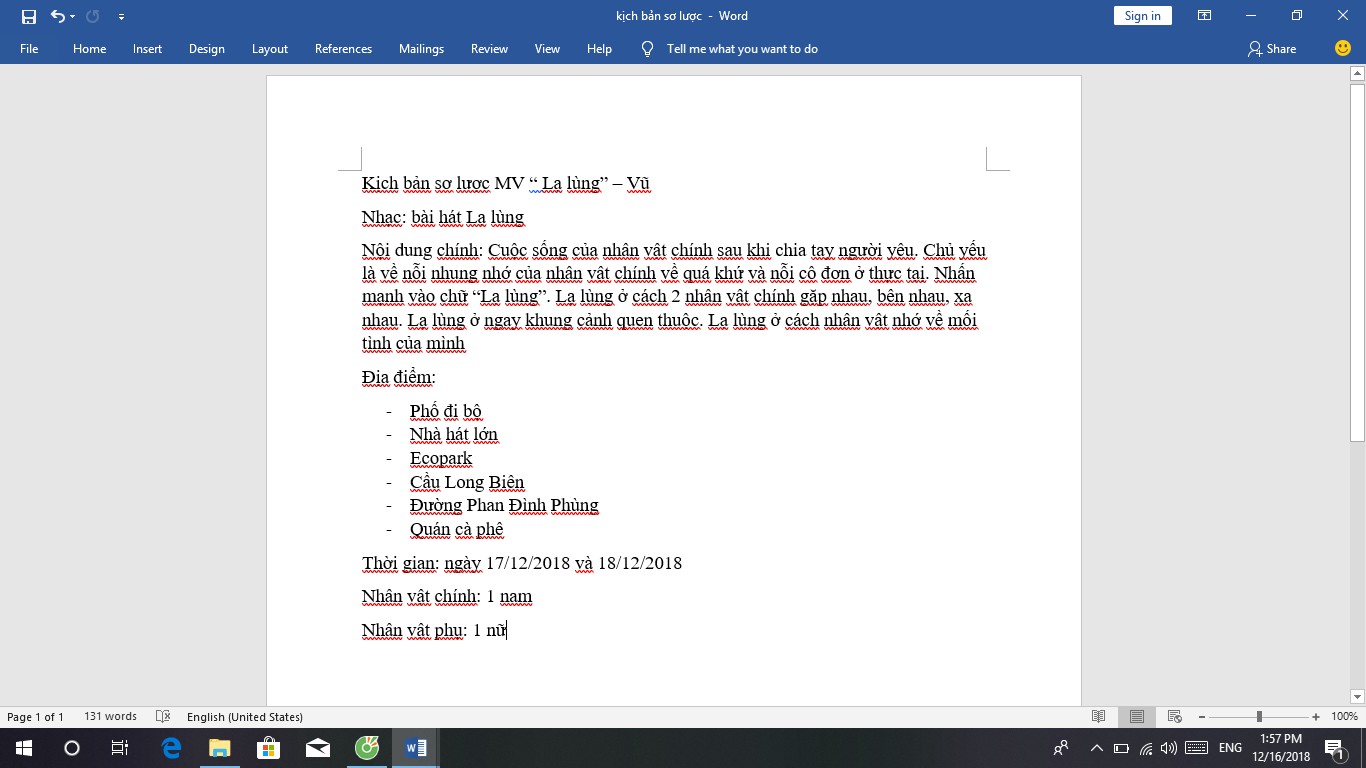Open the Windows Start menu

coord(23,748)
